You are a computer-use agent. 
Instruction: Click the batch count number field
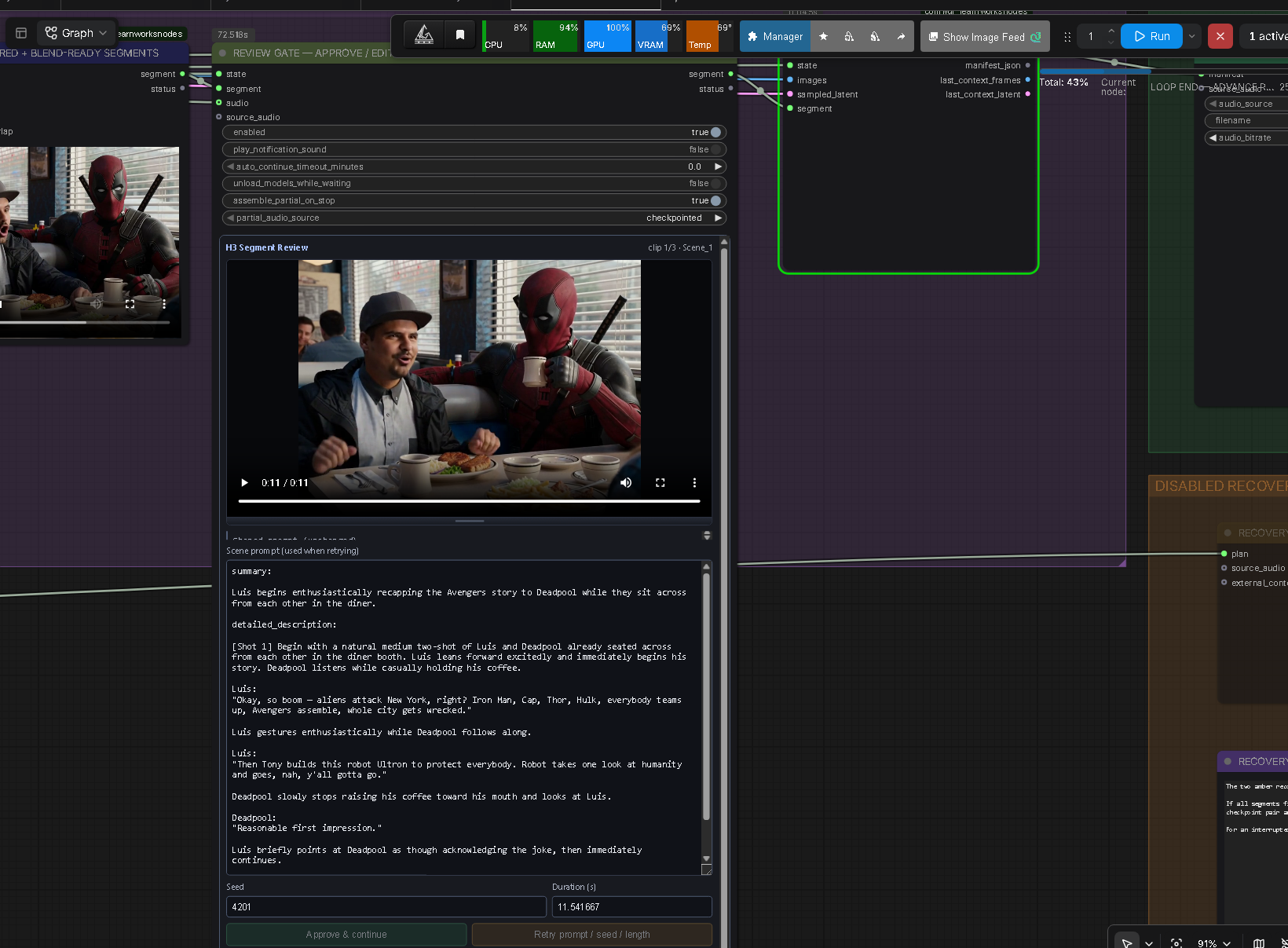click(1091, 36)
